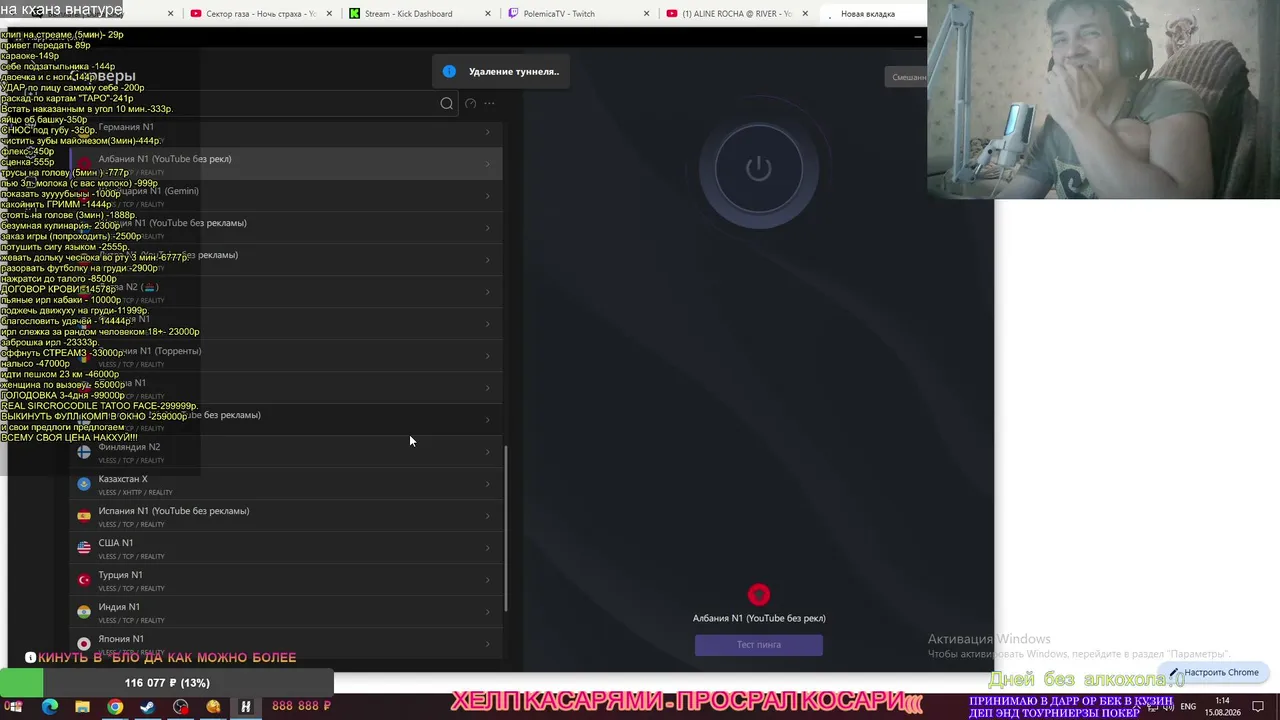Open File Explorer from the taskbar
Image resolution: width=1280 pixels, height=720 pixels.
pos(82,707)
